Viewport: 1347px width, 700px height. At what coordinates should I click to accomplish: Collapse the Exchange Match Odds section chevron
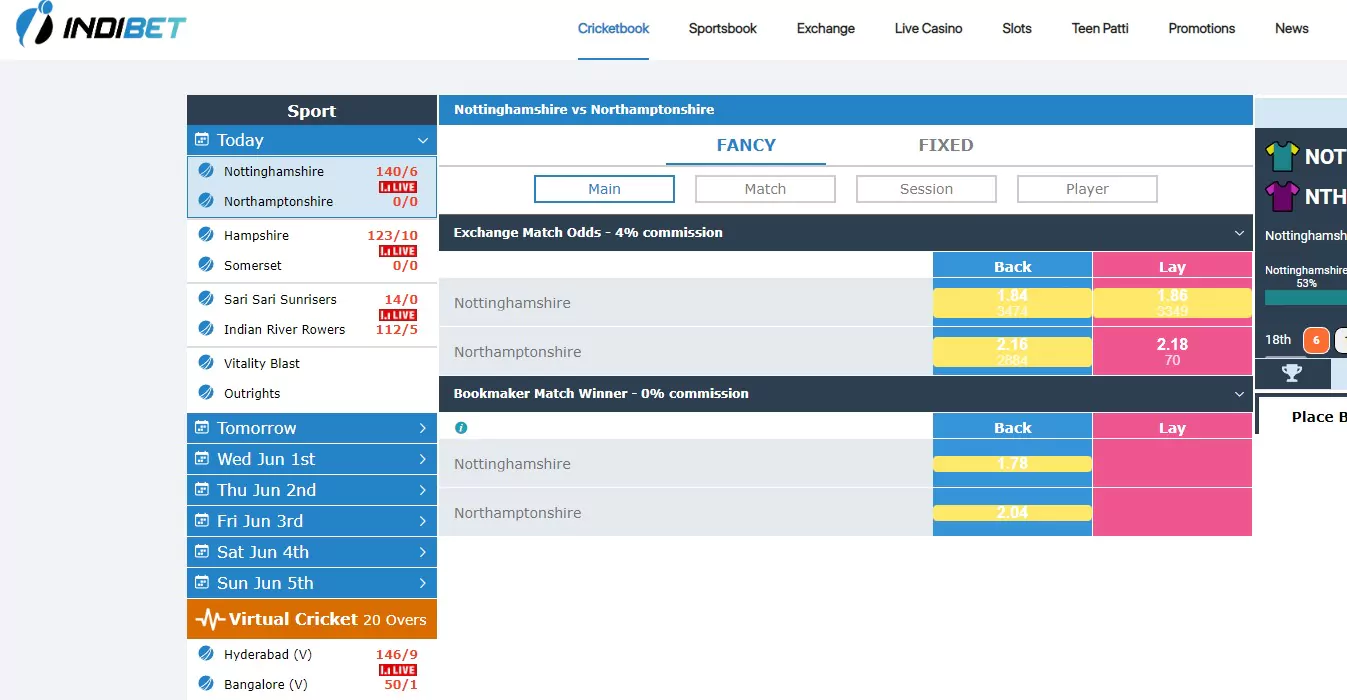pos(1240,233)
